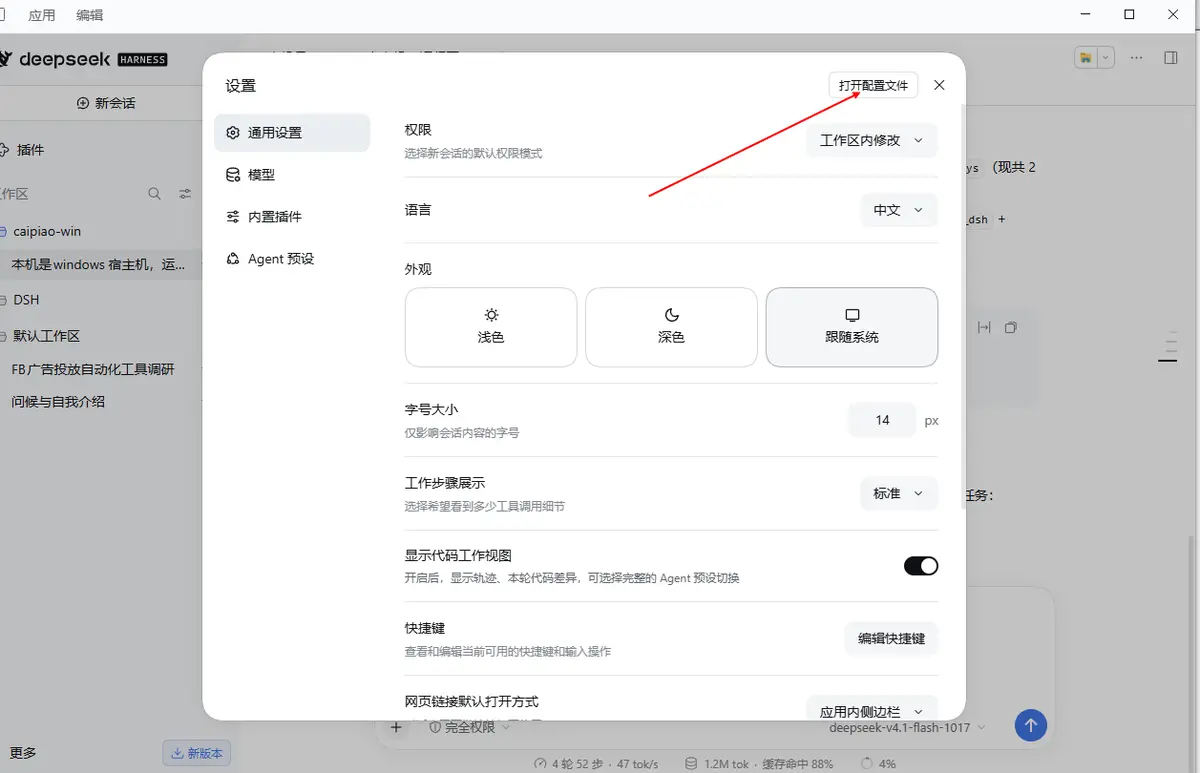Choose the 浅色 light appearance option
The image size is (1200, 773).
[x=491, y=327]
